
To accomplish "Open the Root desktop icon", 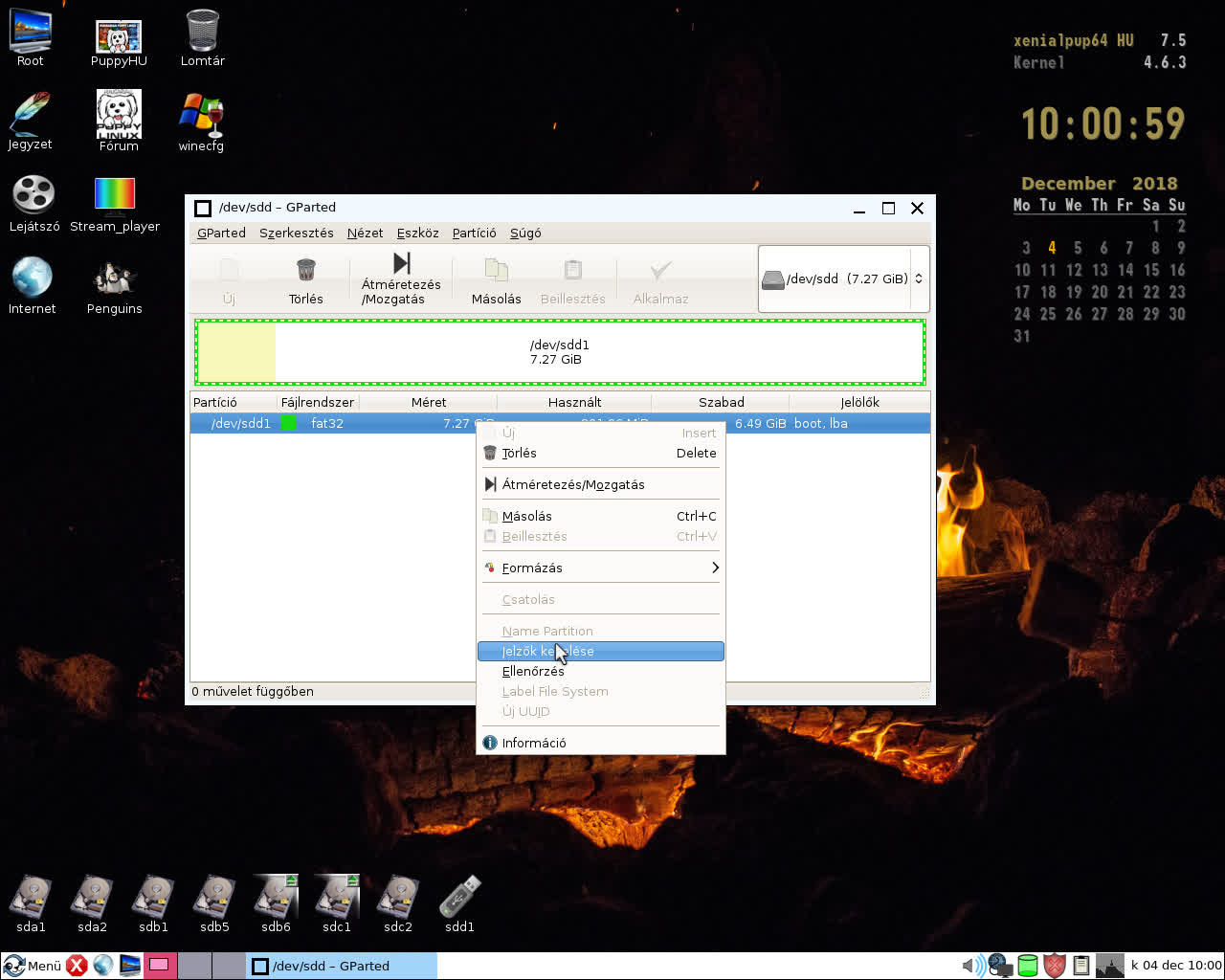I will pyautogui.click(x=31, y=36).
